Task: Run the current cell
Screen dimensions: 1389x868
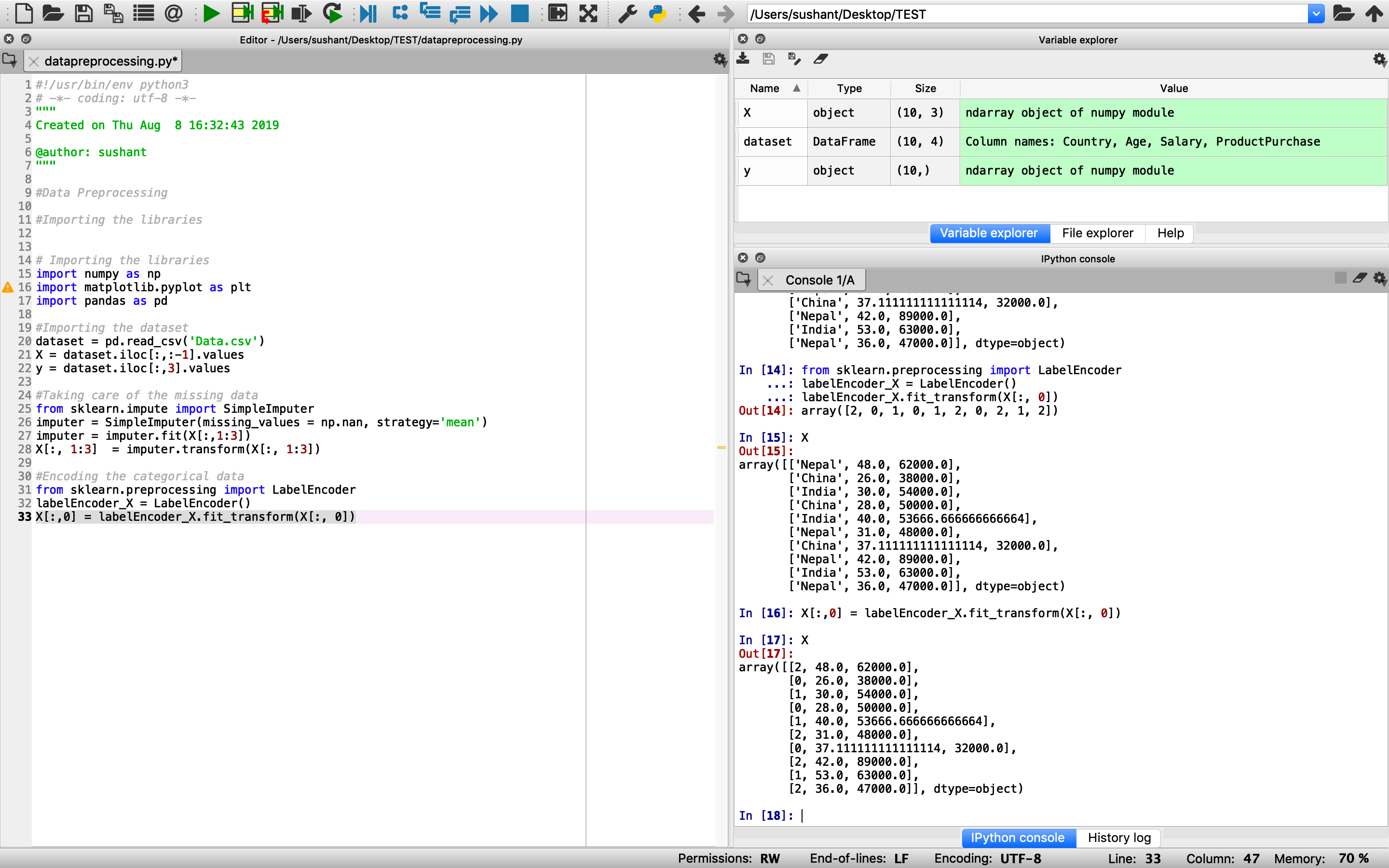Action: point(242,13)
